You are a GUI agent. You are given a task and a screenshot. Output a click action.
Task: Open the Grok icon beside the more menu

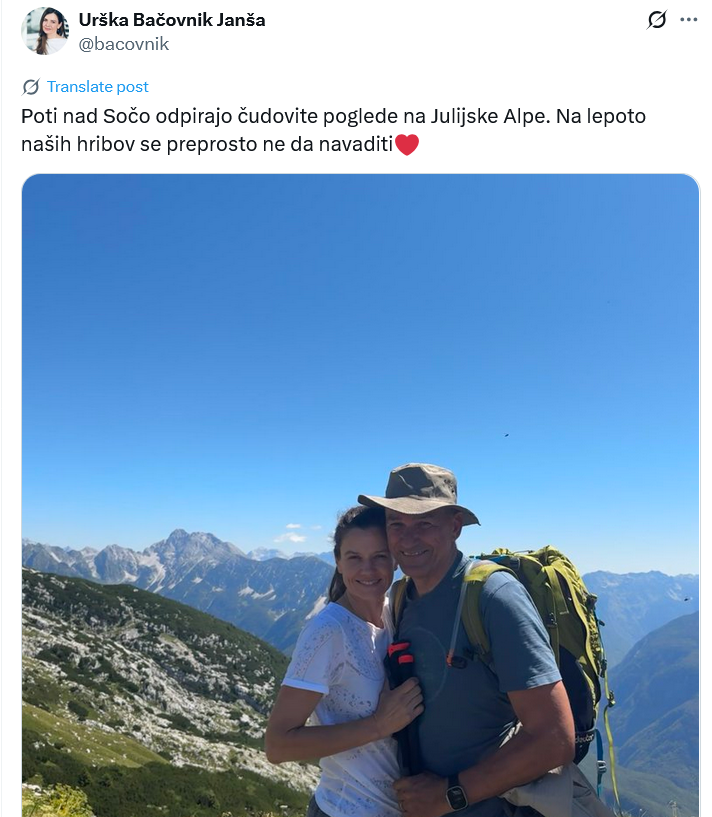pyautogui.click(x=656, y=20)
